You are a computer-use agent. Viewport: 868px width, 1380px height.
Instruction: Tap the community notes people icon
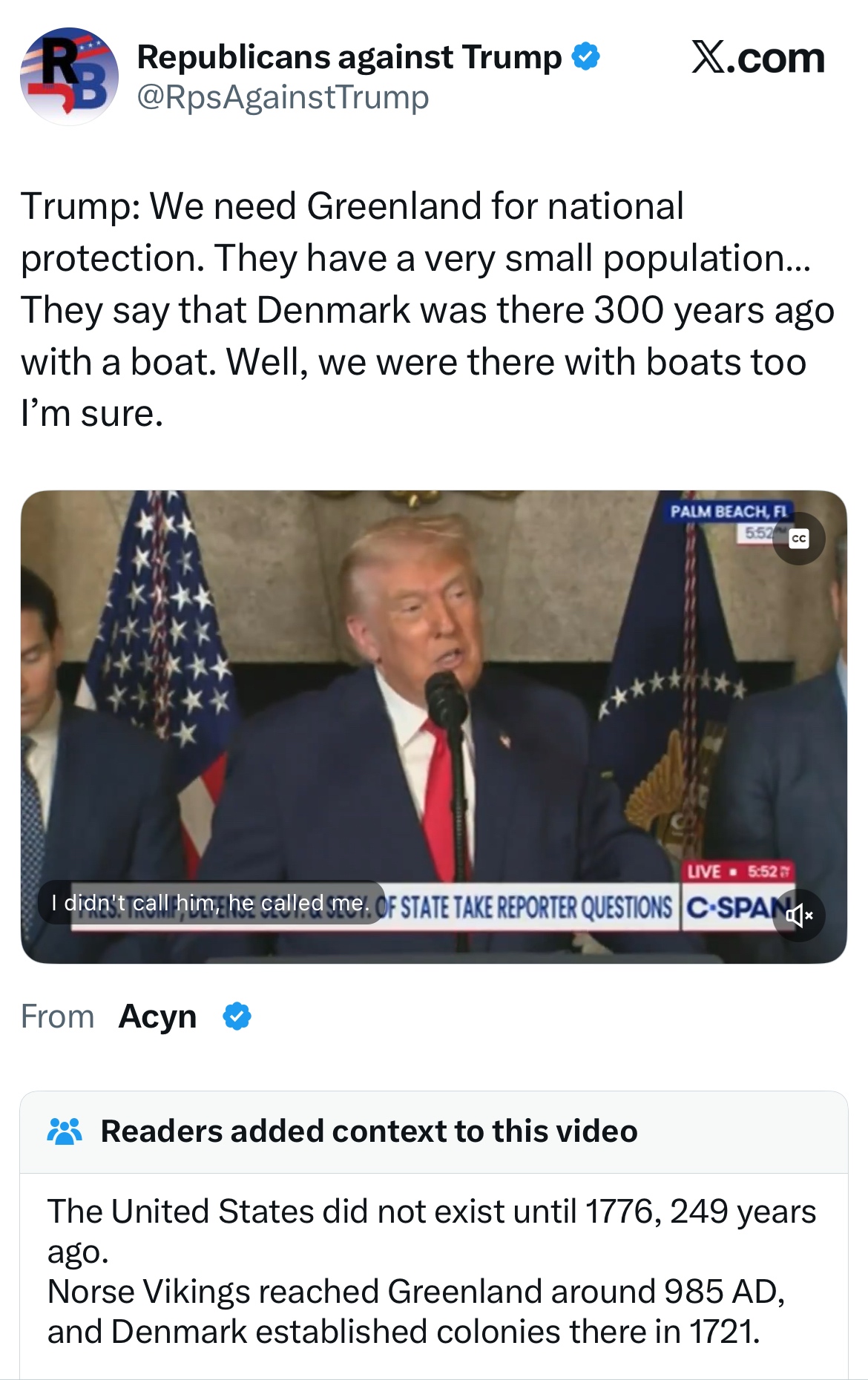pyautogui.click(x=65, y=1131)
